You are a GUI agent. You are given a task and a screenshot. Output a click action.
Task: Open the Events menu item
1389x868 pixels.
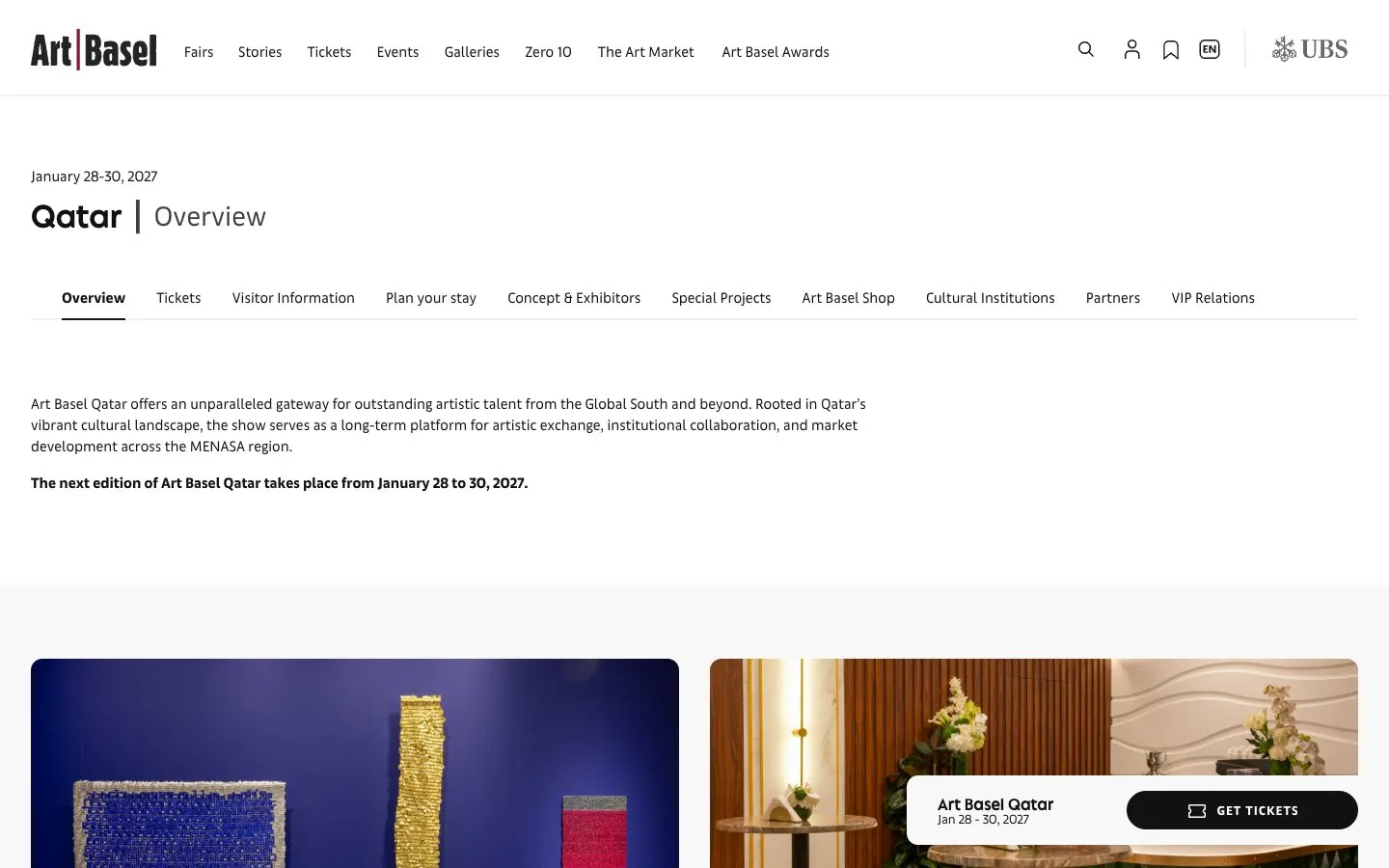(x=397, y=52)
